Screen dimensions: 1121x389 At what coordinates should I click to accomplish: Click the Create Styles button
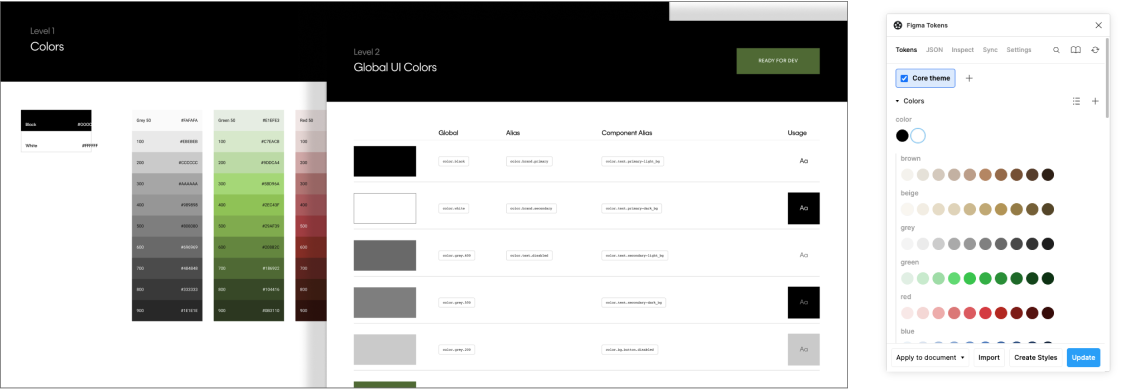(x=1035, y=358)
